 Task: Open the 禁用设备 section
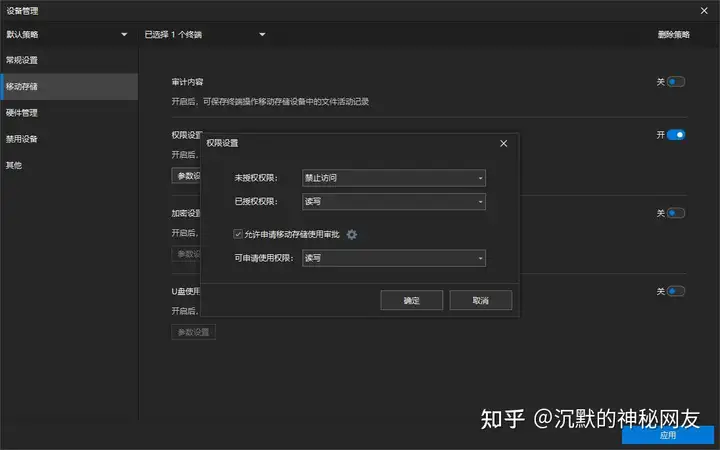69,139
